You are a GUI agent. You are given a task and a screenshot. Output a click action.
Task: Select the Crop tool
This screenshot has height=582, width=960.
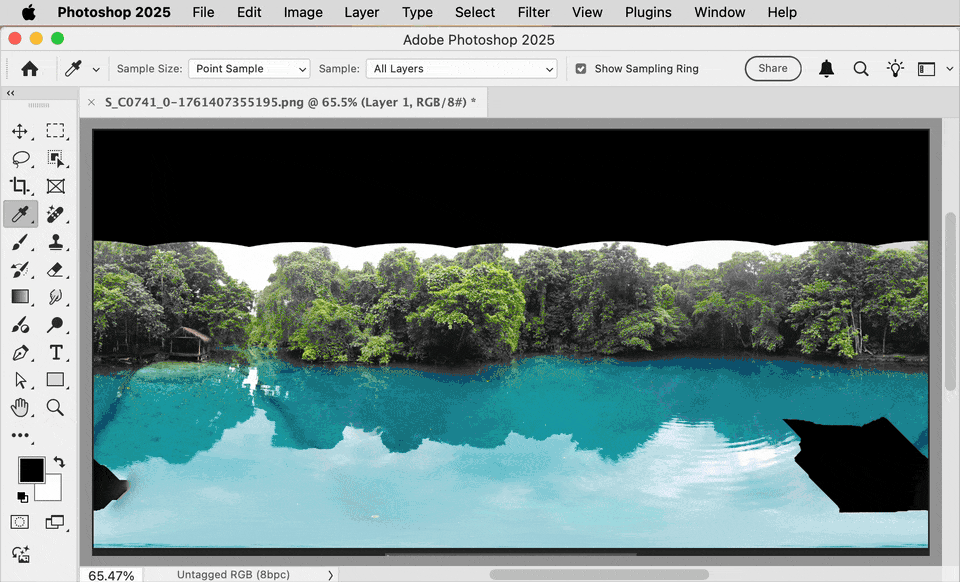(x=21, y=186)
